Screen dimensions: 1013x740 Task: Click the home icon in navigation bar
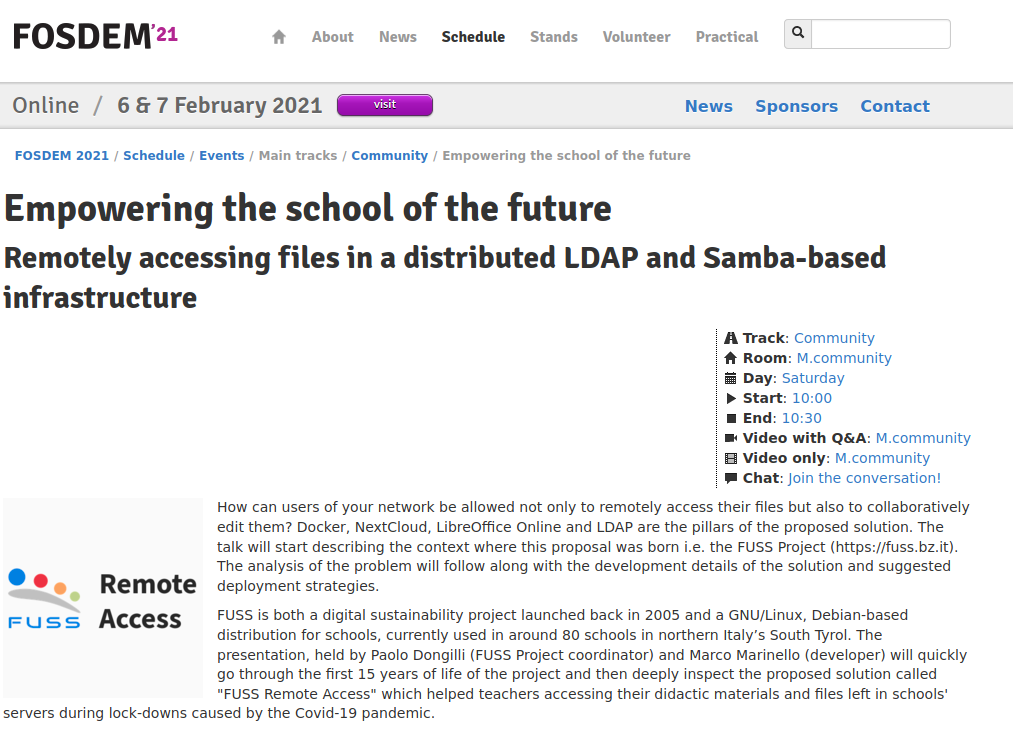coord(279,37)
